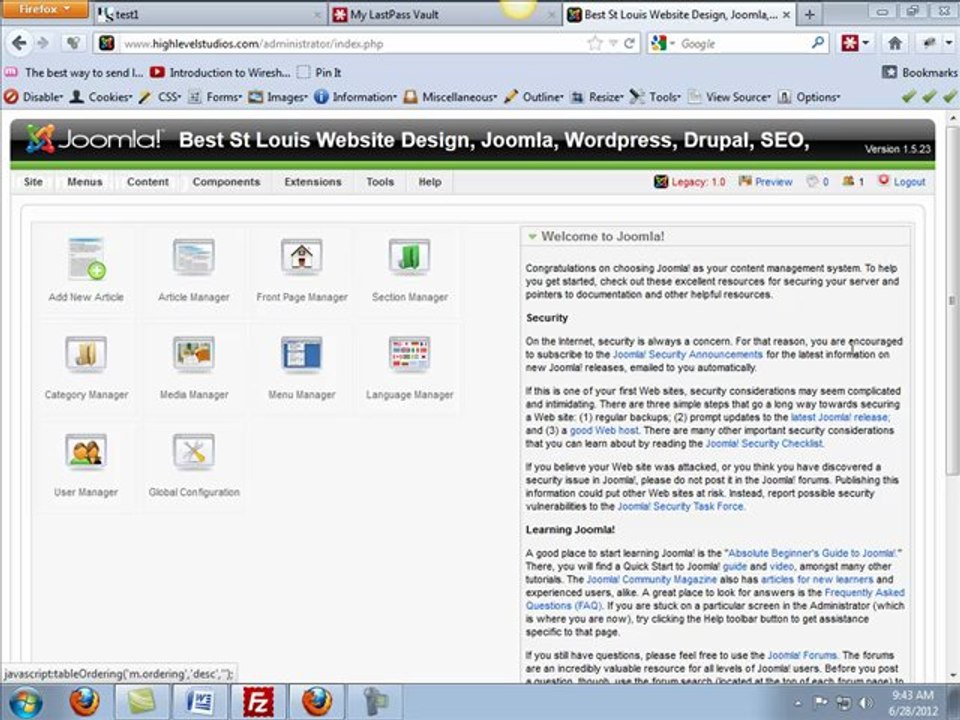Image resolution: width=960 pixels, height=720 pixels.
Task: Open the Tools dropdown in developer toolbar
Action: pos(655,97)
